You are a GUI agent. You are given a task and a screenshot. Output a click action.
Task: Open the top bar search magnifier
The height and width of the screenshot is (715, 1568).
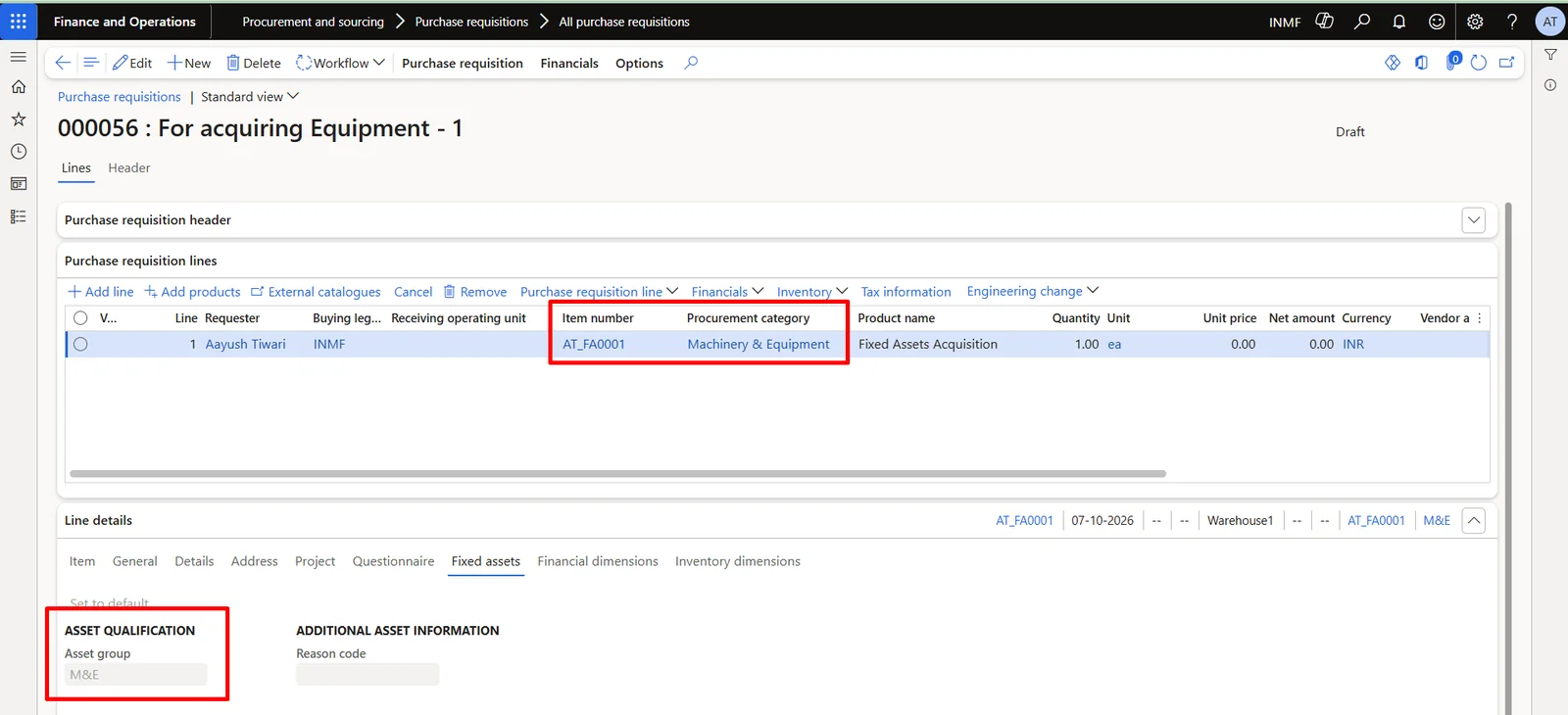click(x=1362, y=21)
